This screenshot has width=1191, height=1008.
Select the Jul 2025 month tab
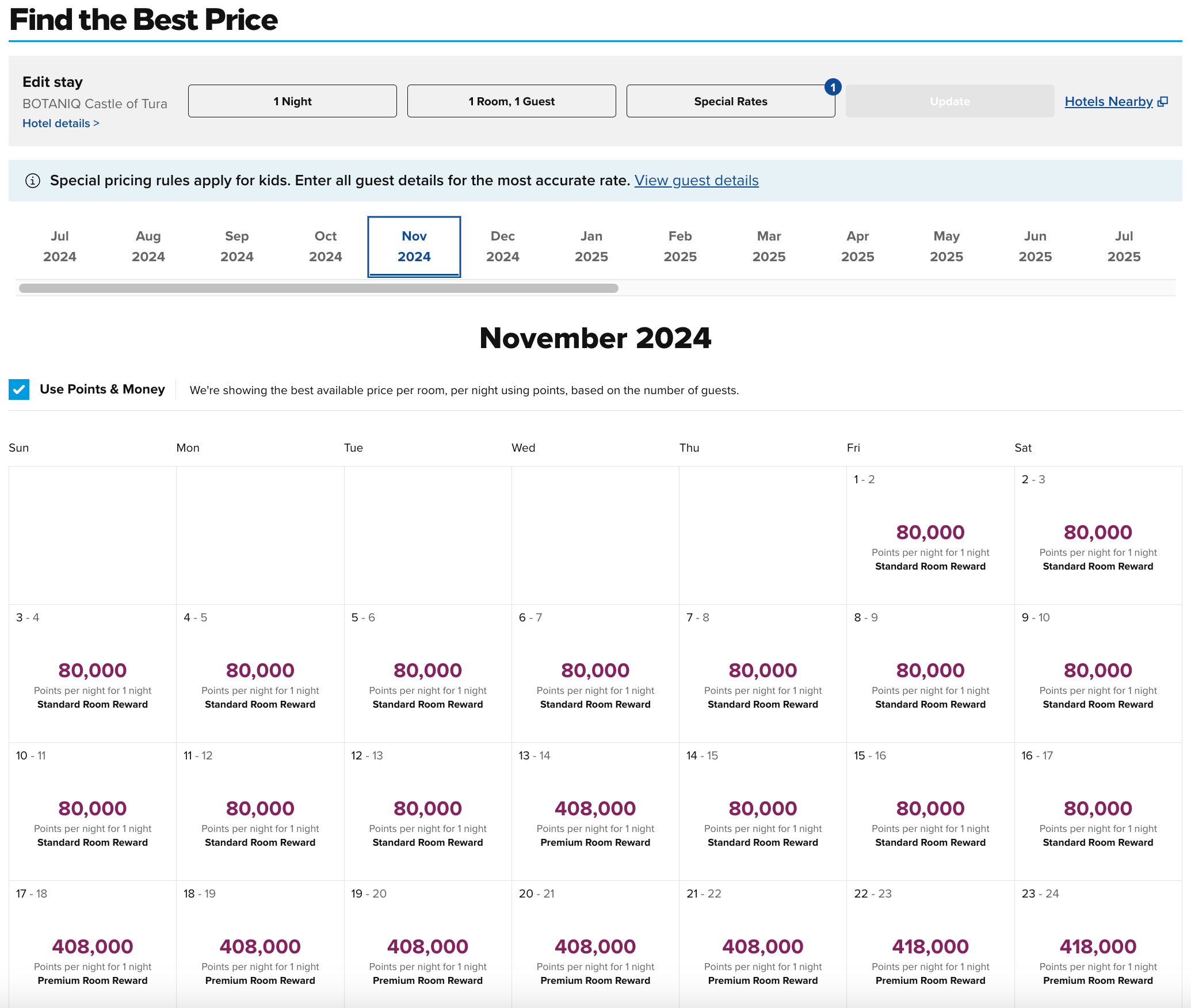[x=1123, y=246]
